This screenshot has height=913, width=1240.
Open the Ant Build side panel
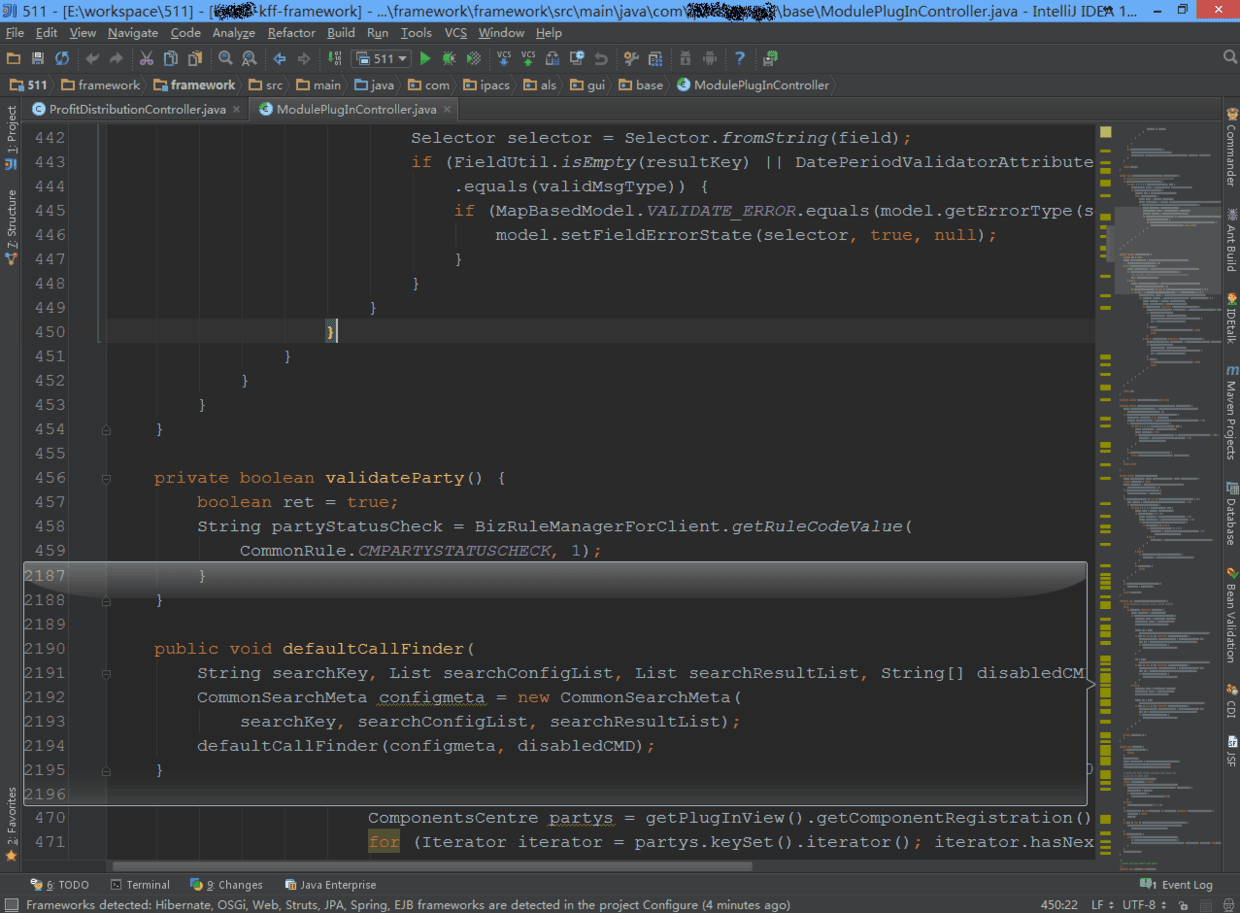pyautogui.click(x=1231, y=240)
